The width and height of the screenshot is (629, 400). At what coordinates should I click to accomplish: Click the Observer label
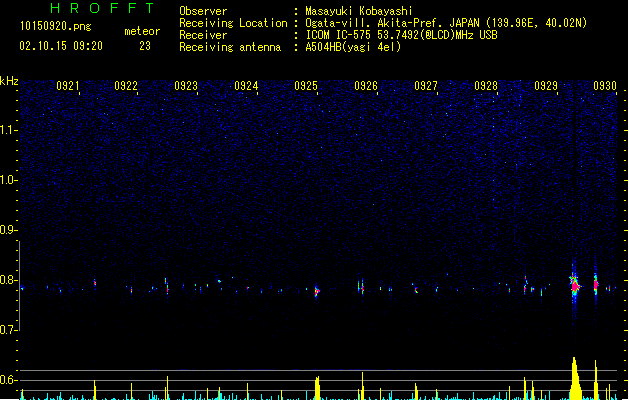[203, 11]
